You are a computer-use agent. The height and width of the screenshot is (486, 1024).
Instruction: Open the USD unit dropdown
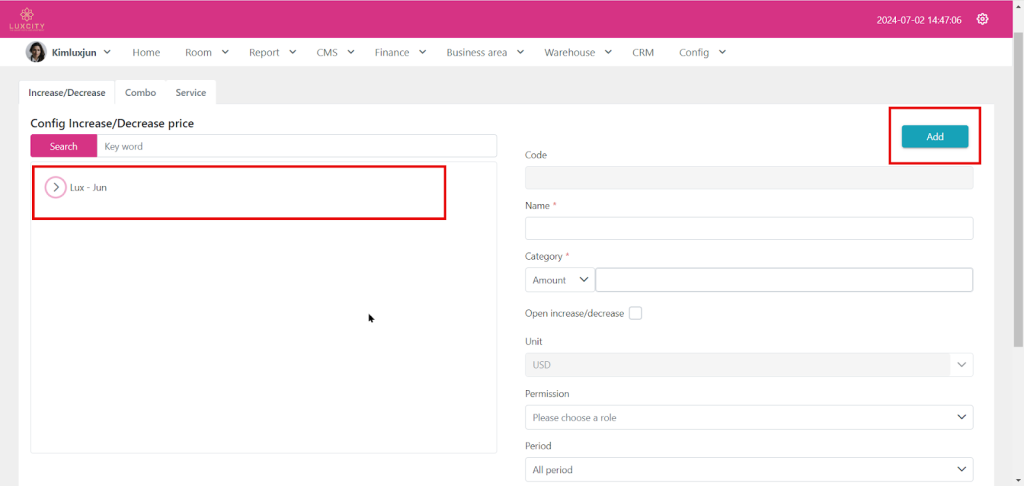(x=748, y=365)
